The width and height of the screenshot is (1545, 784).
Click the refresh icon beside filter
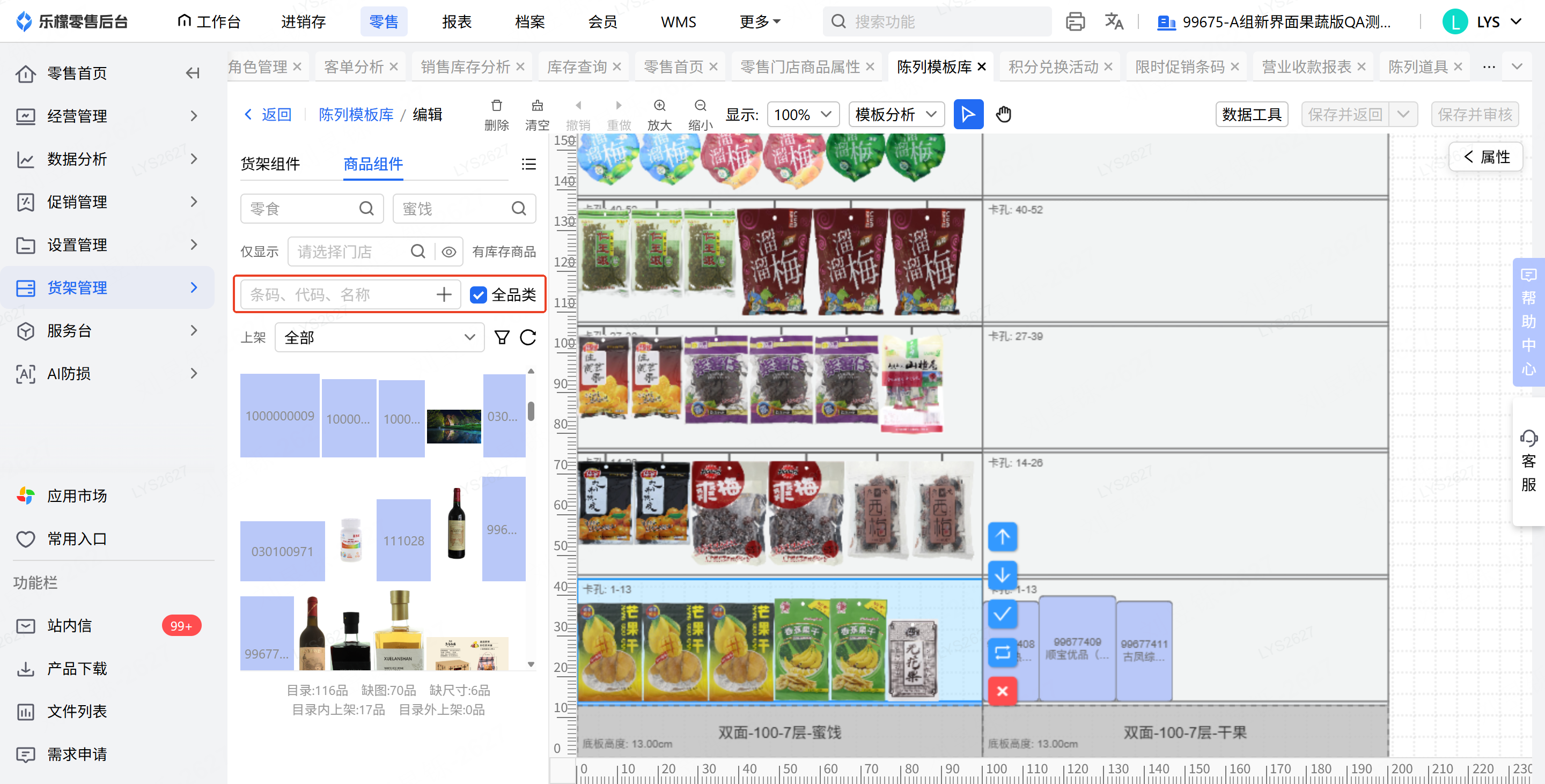(x=528, y=337)
